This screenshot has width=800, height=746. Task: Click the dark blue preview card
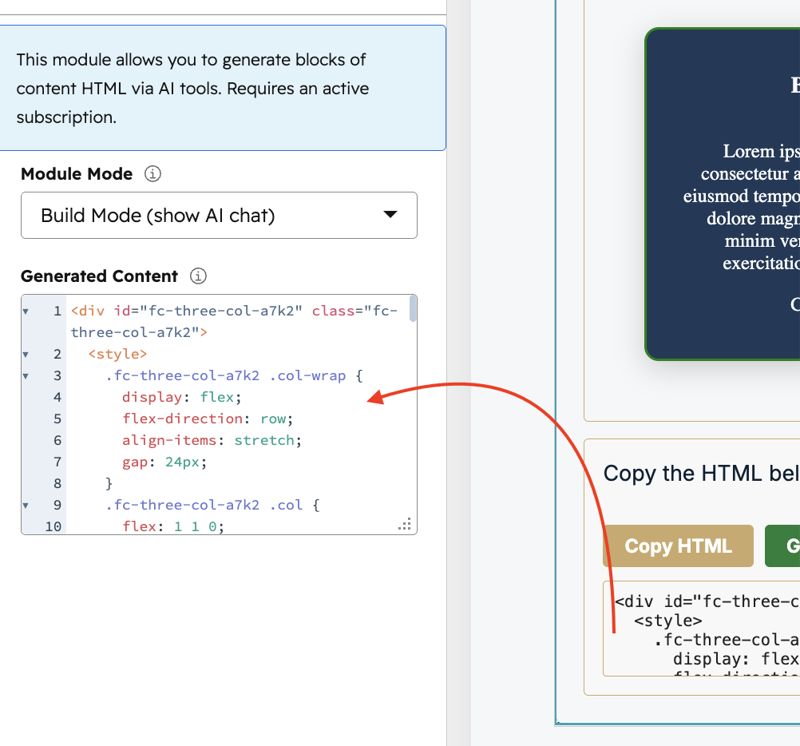tap(722, 194)
